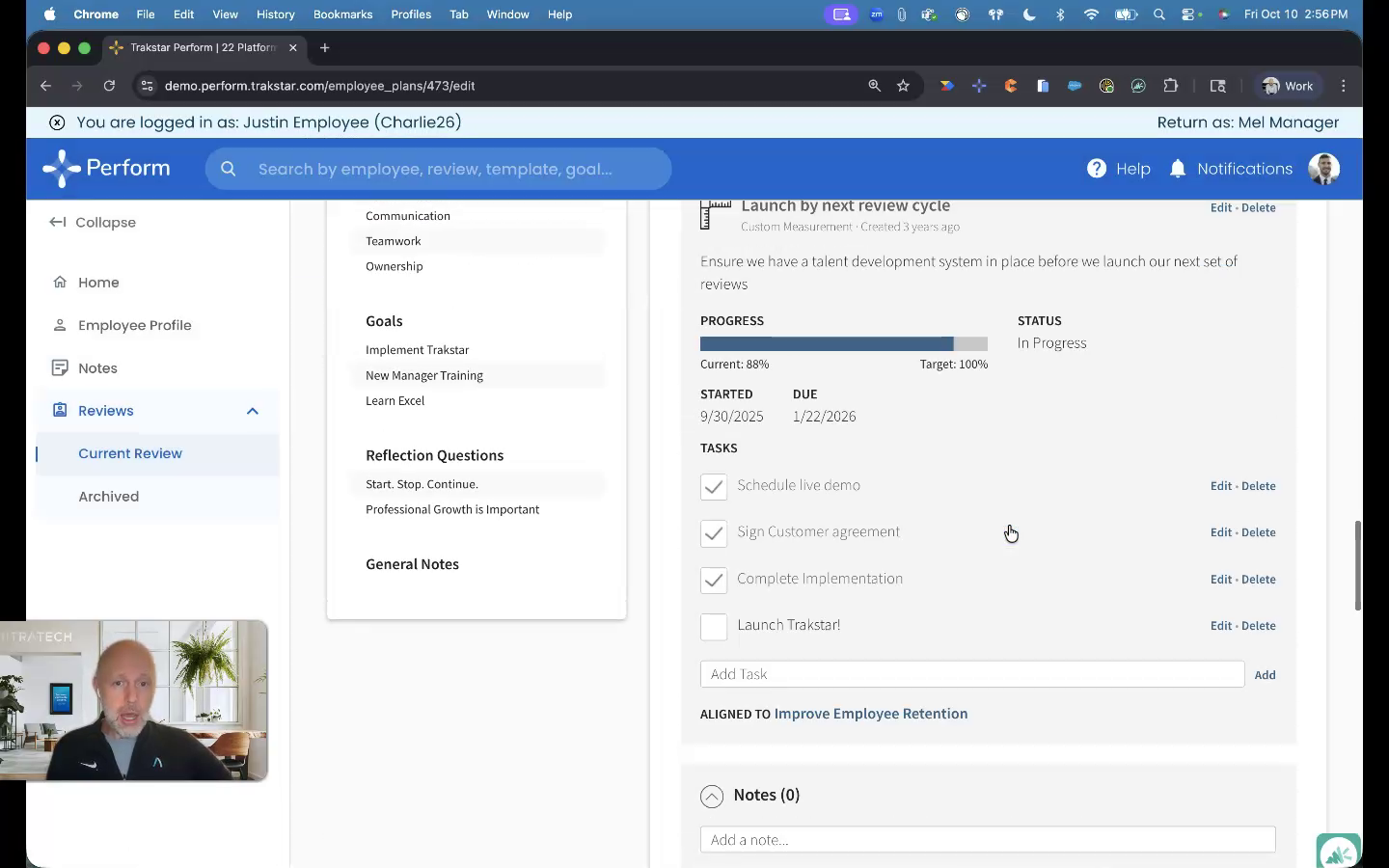
Task: Jump to Professional Growth is Important question
Action: [x=452, y=509]
